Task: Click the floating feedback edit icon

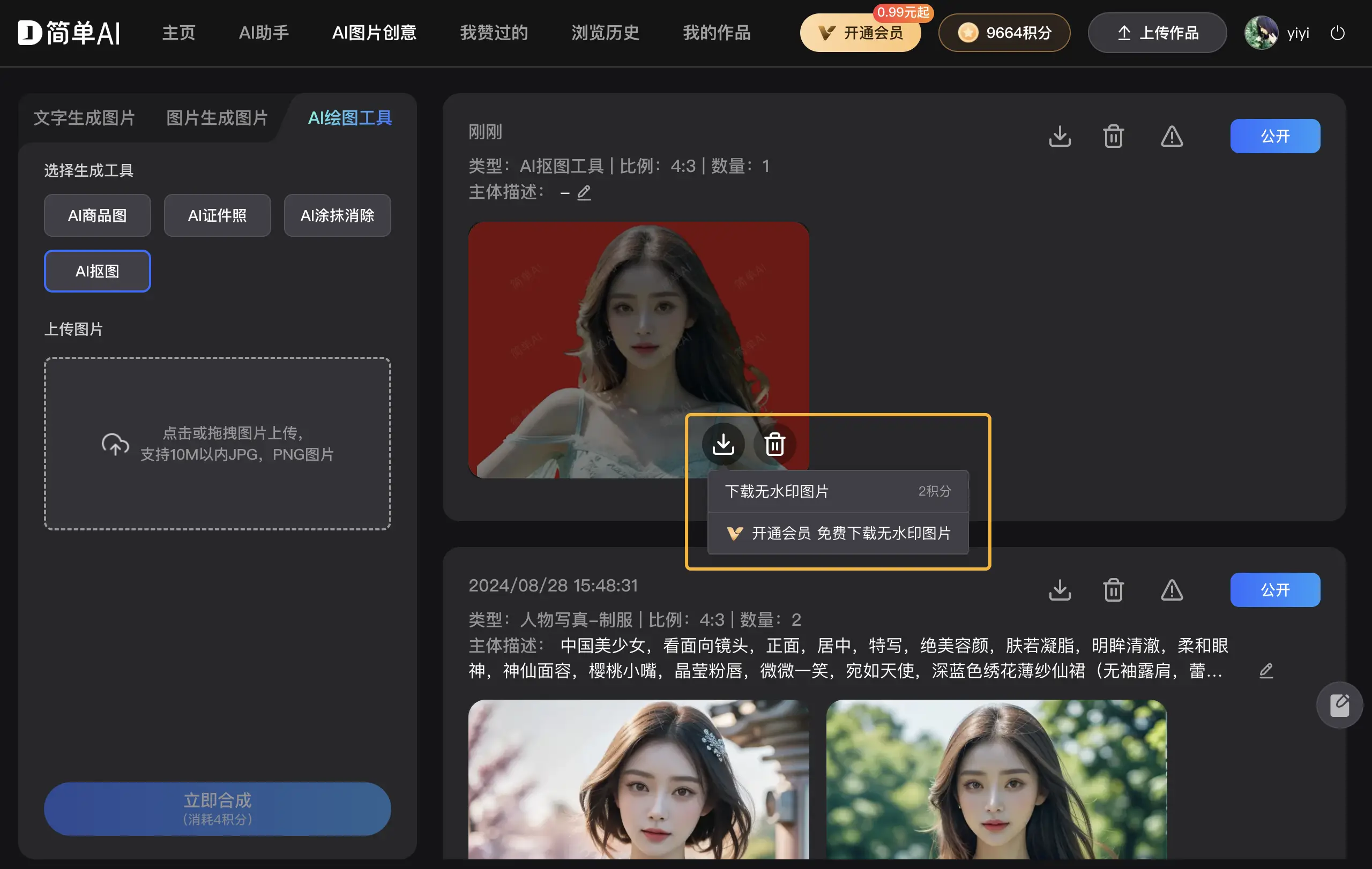Action: [1339, 705]
